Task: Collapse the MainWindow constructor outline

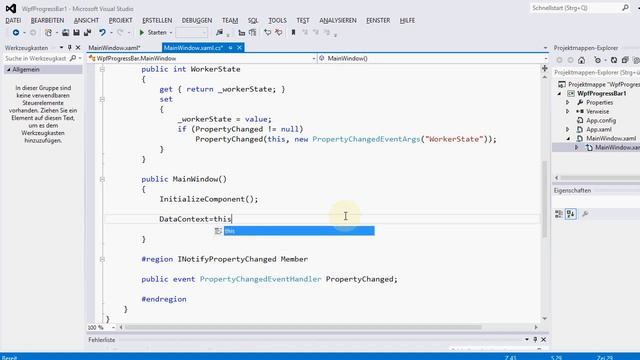Action: point(102,179)
